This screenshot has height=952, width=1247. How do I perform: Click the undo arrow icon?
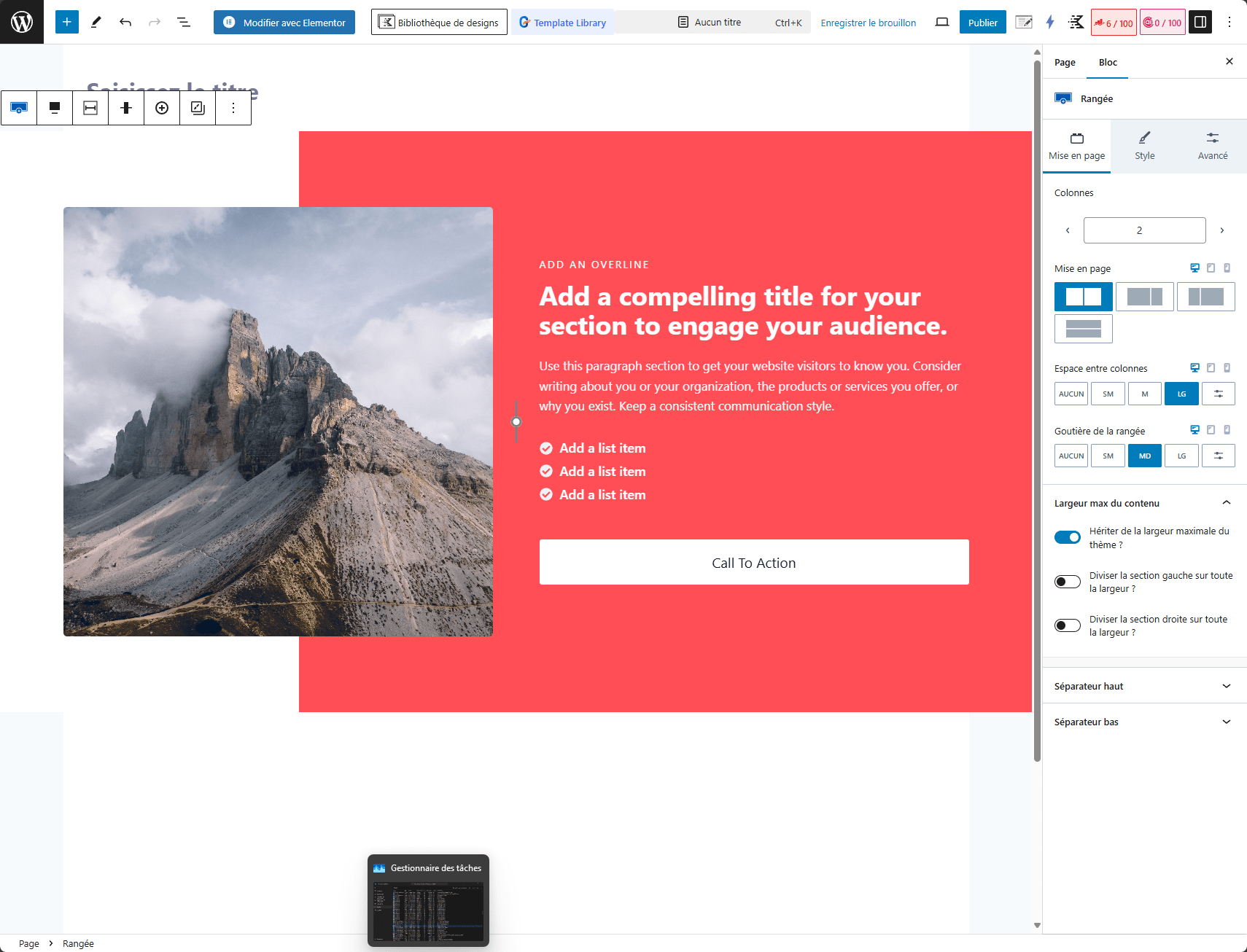coord(125,22)
